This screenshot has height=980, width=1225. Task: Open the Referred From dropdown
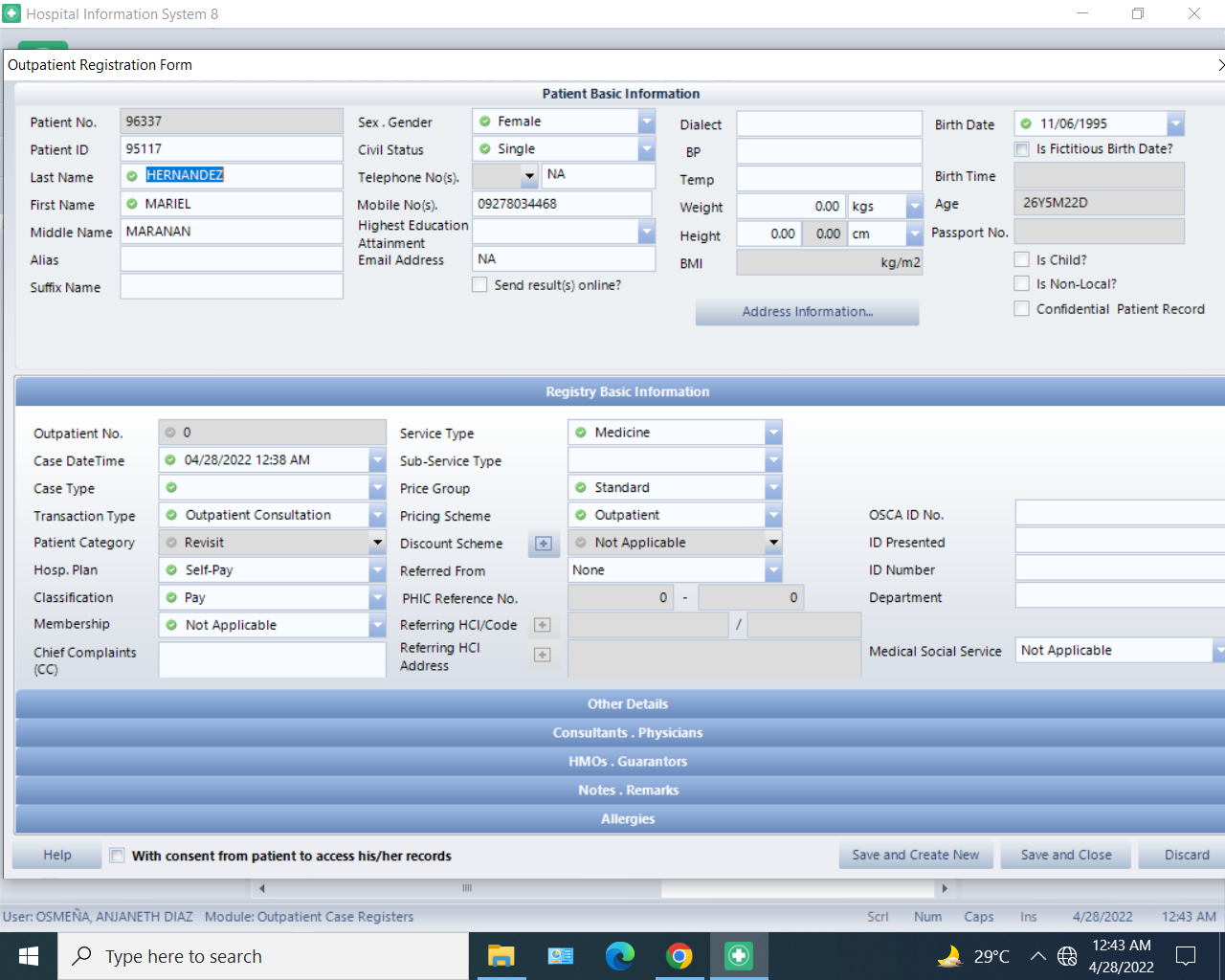point(773,570)
